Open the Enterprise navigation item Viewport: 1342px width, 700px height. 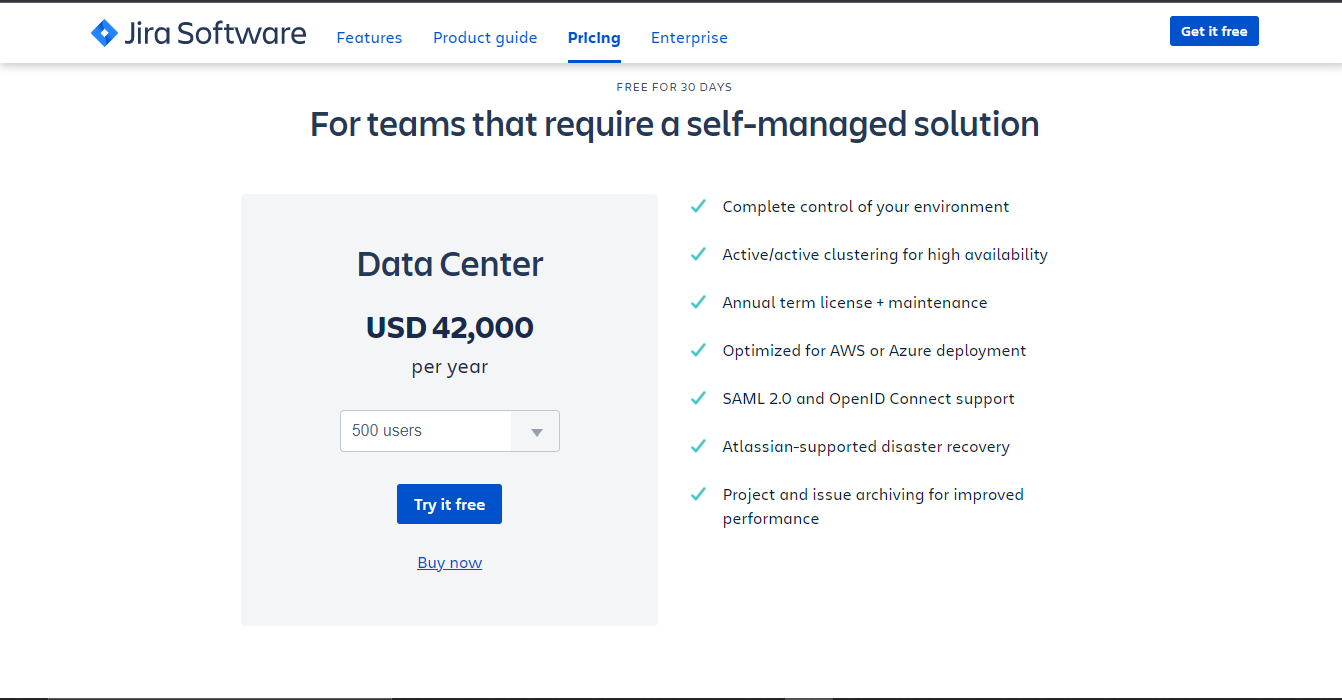coord(689,38)
